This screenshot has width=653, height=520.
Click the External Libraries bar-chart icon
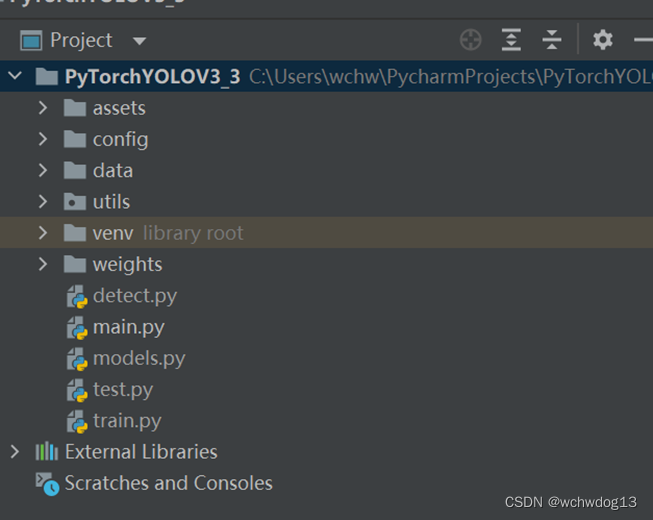click(47, 452)
